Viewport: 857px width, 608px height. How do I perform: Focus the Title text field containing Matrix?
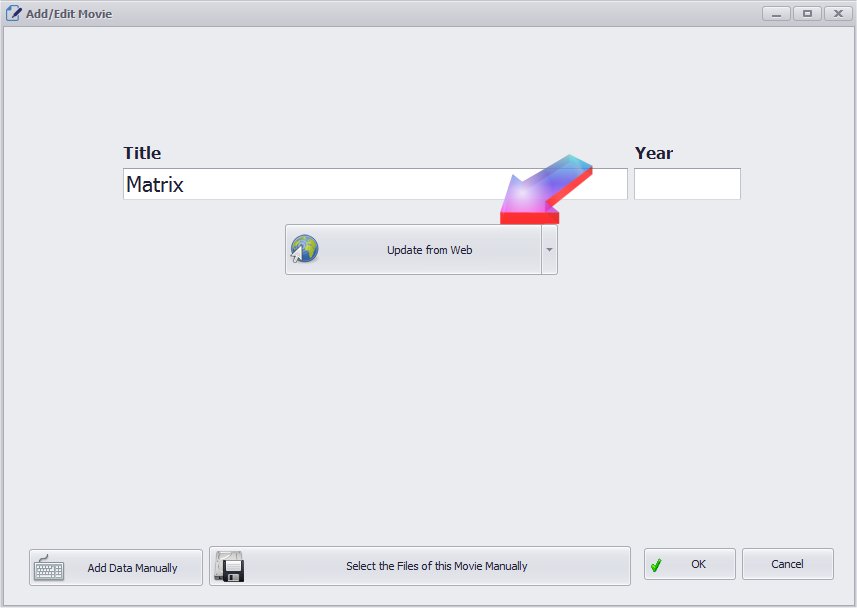coord(375,184)
